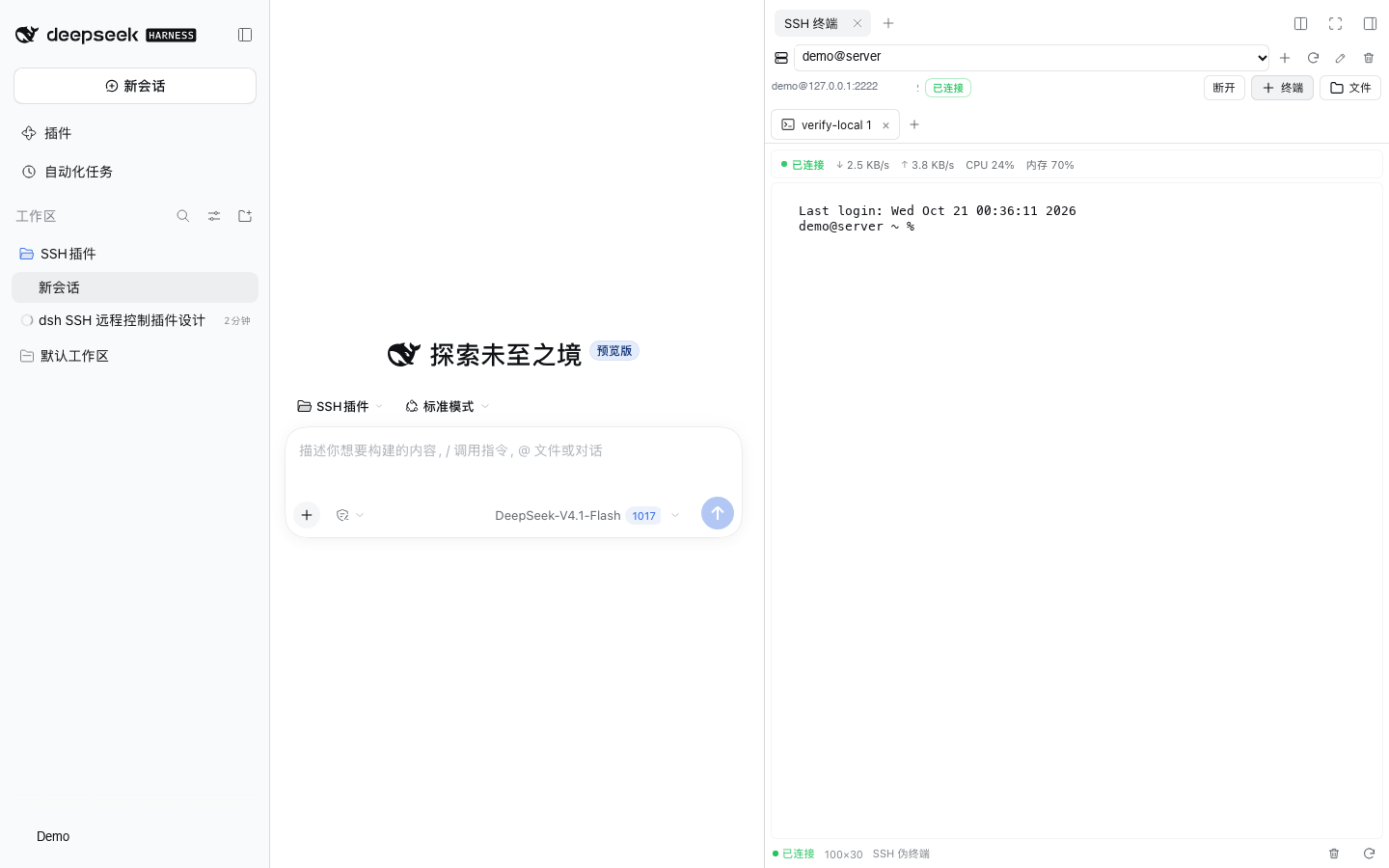Image resolution: width=1389 pixels, height=868 pixels.
Task: Toggle the split view layout icon
Action: pos(1300,23)
